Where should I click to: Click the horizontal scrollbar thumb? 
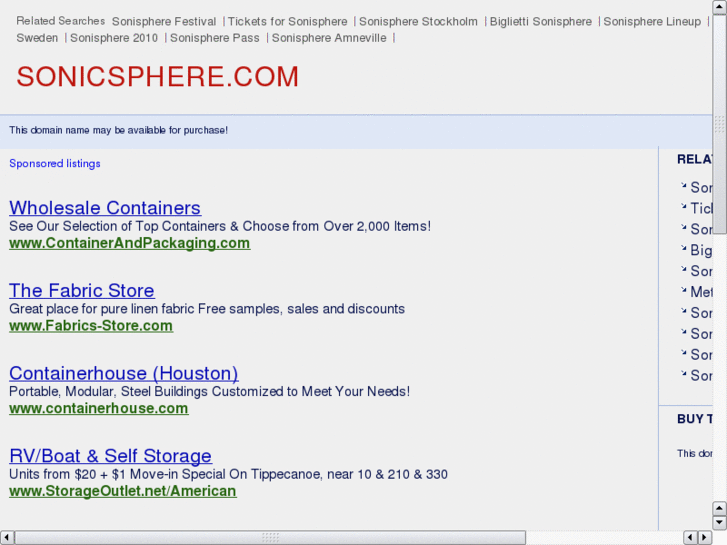(270, 538)
